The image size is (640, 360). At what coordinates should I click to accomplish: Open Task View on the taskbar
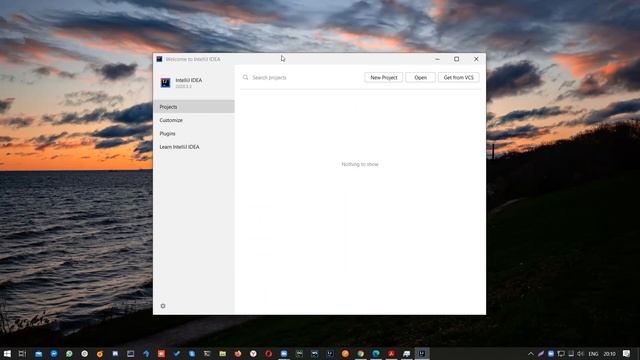click(22, 353)
